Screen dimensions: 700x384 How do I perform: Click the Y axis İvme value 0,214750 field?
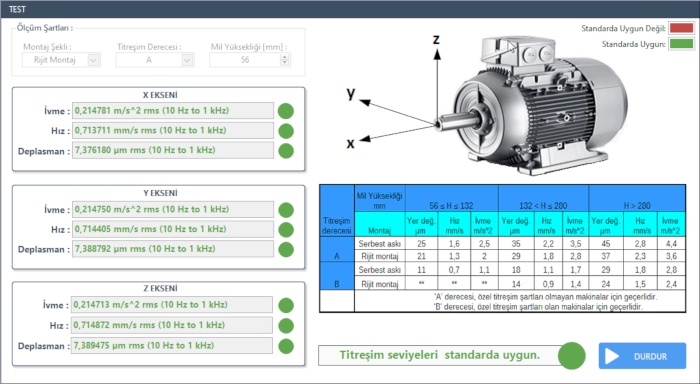click(x=173, y=209)
